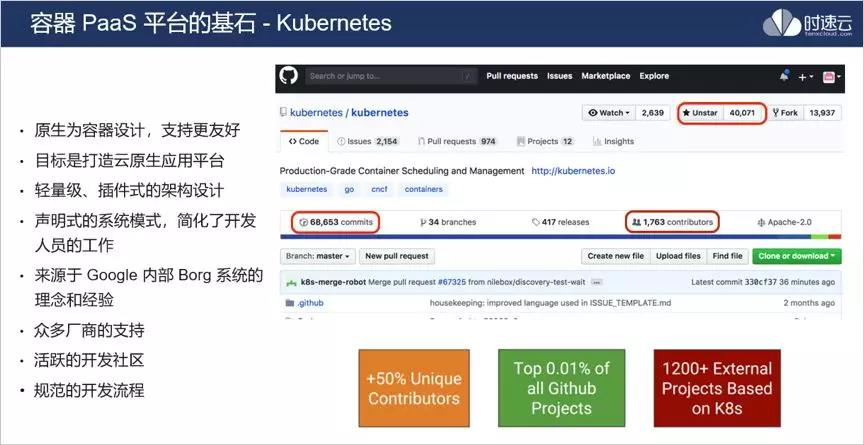Click the New pull request button

pyautogui.click(x=397, y=256)
